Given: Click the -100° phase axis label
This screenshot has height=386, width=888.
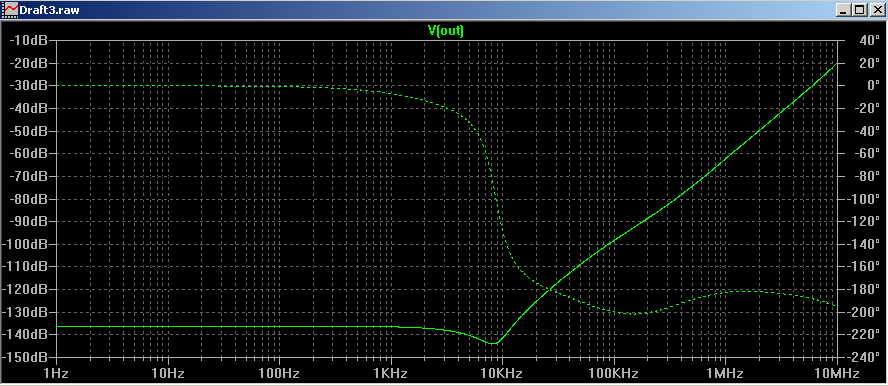Looking at the screenshot, I should (863, 199).
